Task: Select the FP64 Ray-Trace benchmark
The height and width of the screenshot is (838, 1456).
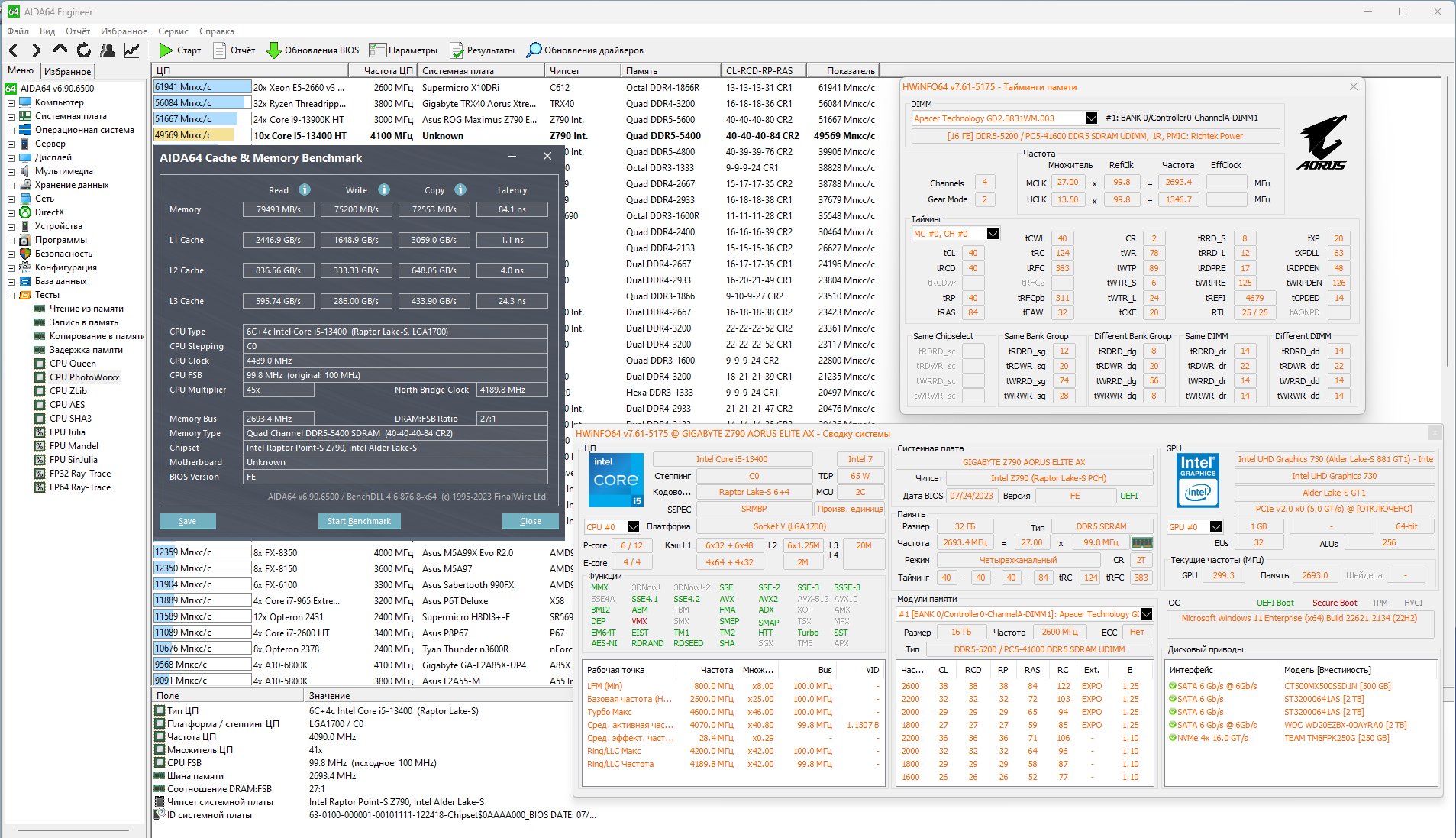Action: (79, 487)
